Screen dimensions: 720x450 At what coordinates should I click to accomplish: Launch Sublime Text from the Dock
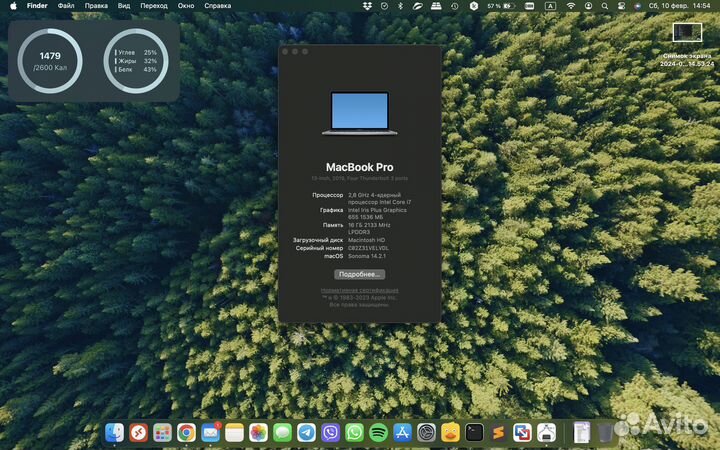pos(498,433)
